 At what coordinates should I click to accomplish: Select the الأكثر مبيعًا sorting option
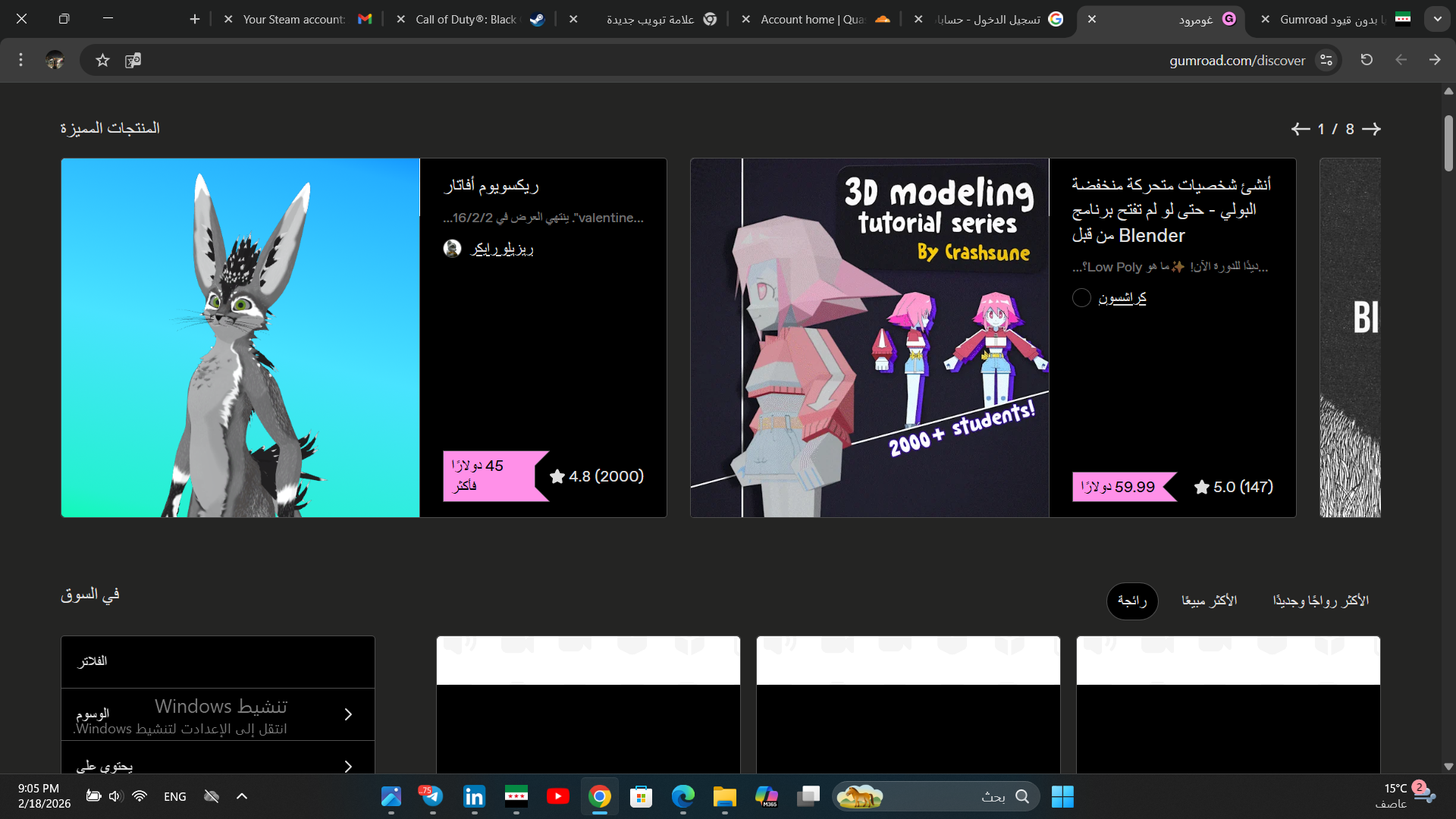tap(1209, 601)
